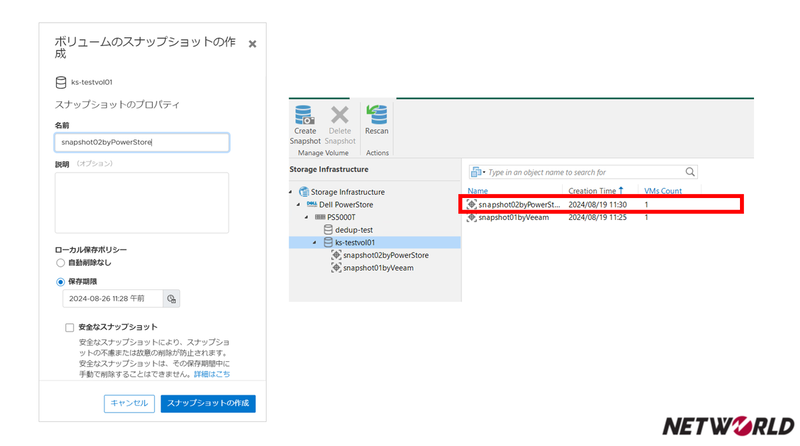Click the snapshot01byVeeam row icon in list
The width and height of the screenshot is (800, 446).
(x=472, y=217)
